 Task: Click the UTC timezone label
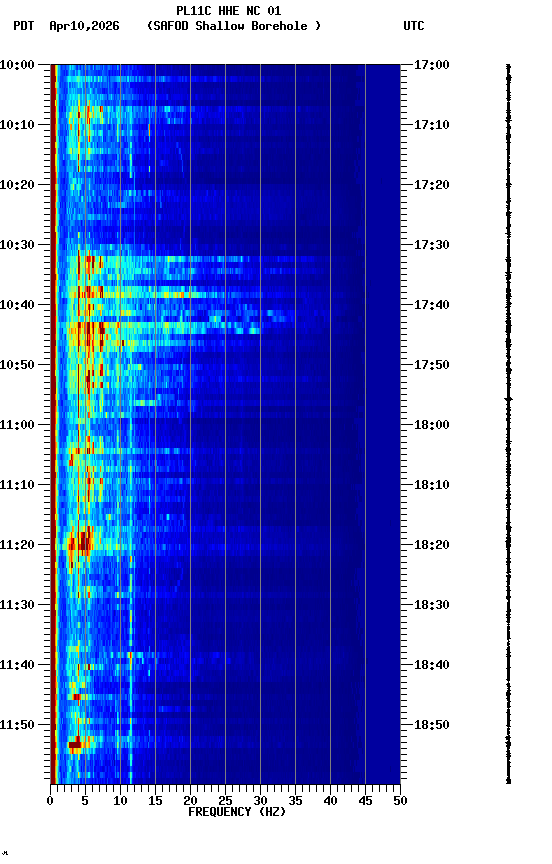coord(414,26)
